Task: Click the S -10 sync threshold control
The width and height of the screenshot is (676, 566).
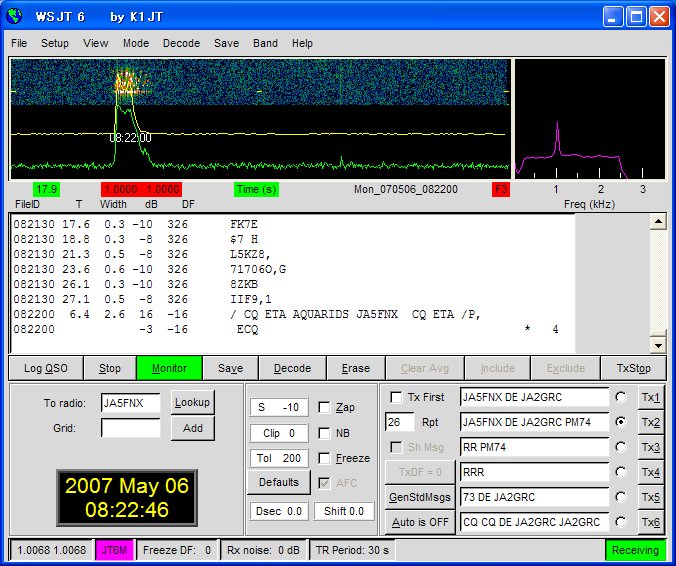Action: [279, 407]
